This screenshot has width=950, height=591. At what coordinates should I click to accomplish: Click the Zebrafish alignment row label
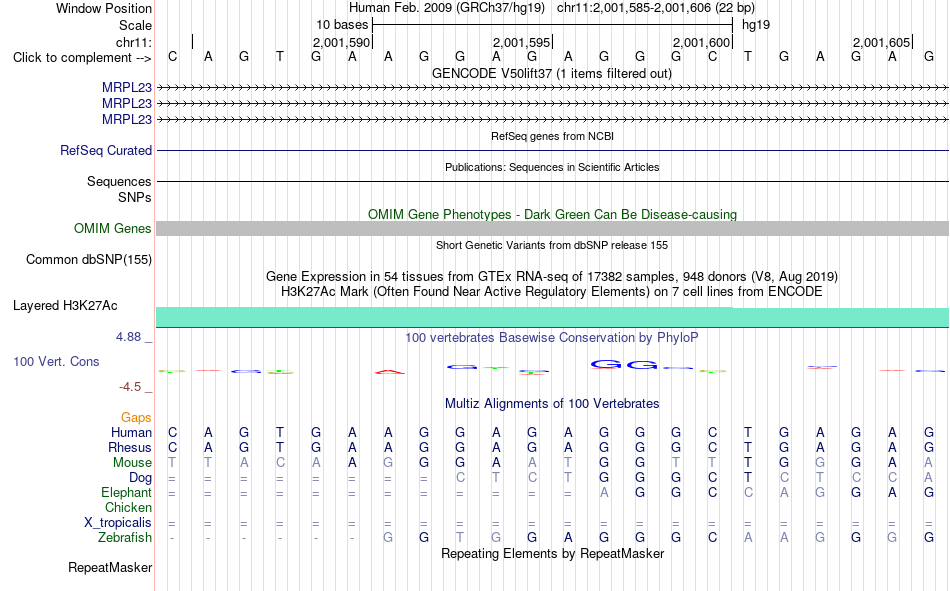125,538
